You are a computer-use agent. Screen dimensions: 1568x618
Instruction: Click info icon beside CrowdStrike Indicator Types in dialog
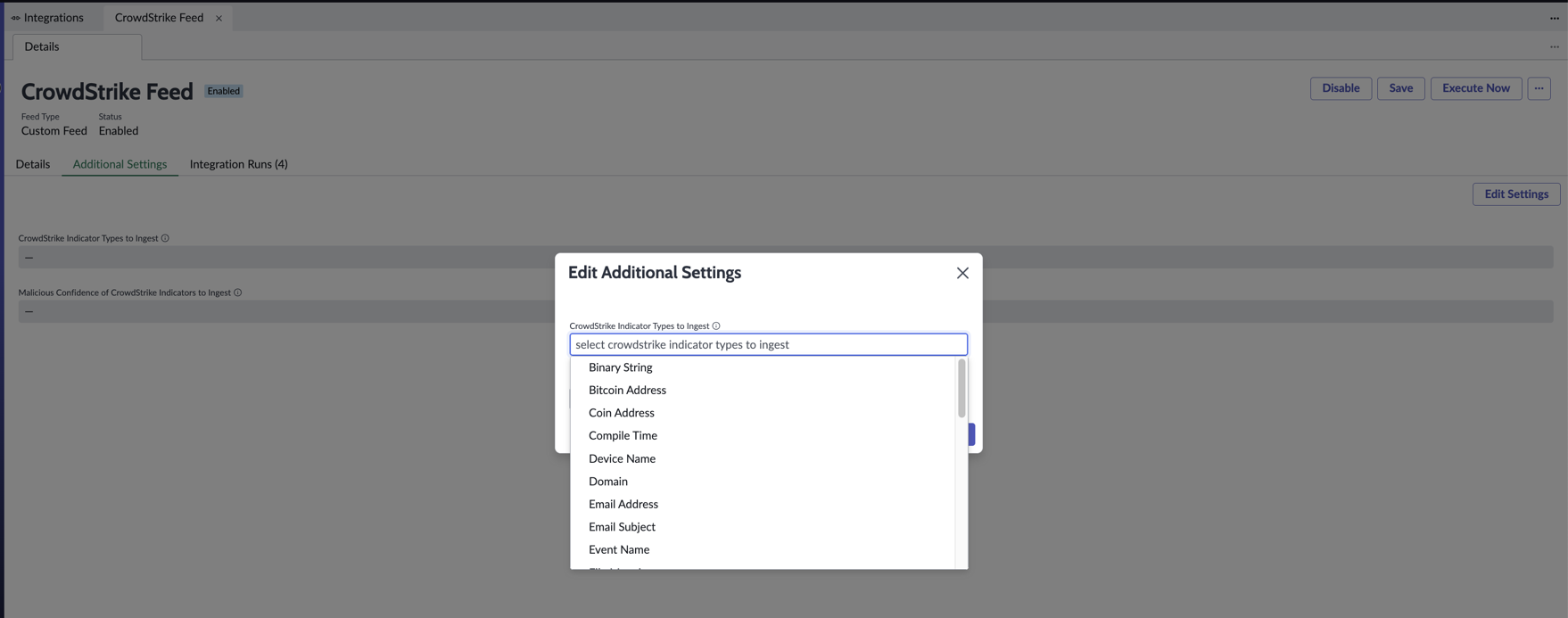pos(716,326)
